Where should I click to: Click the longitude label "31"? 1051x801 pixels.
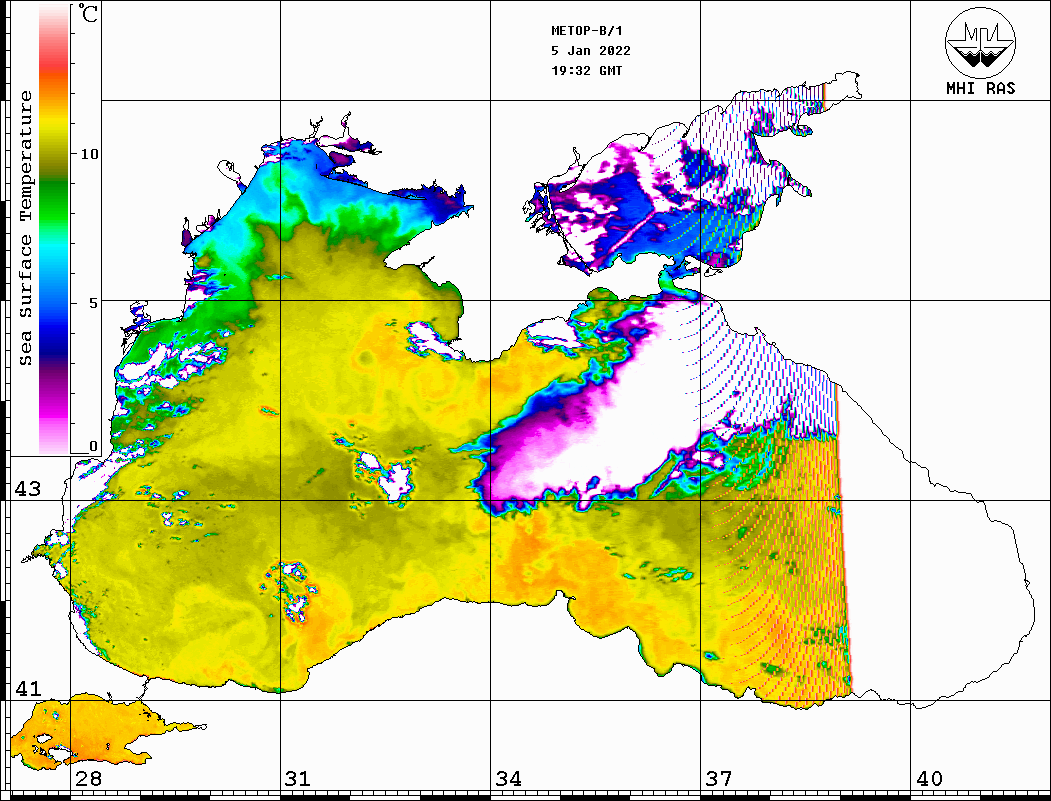(298, 779)
